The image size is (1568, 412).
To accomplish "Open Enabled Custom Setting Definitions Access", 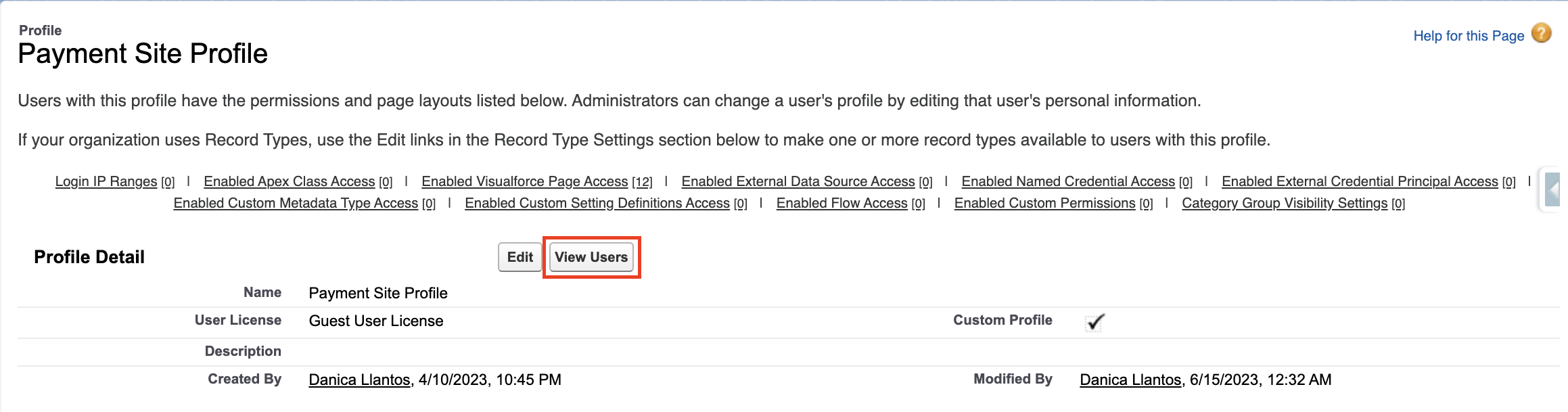I will pyautogui.click(x=597, y=203).
